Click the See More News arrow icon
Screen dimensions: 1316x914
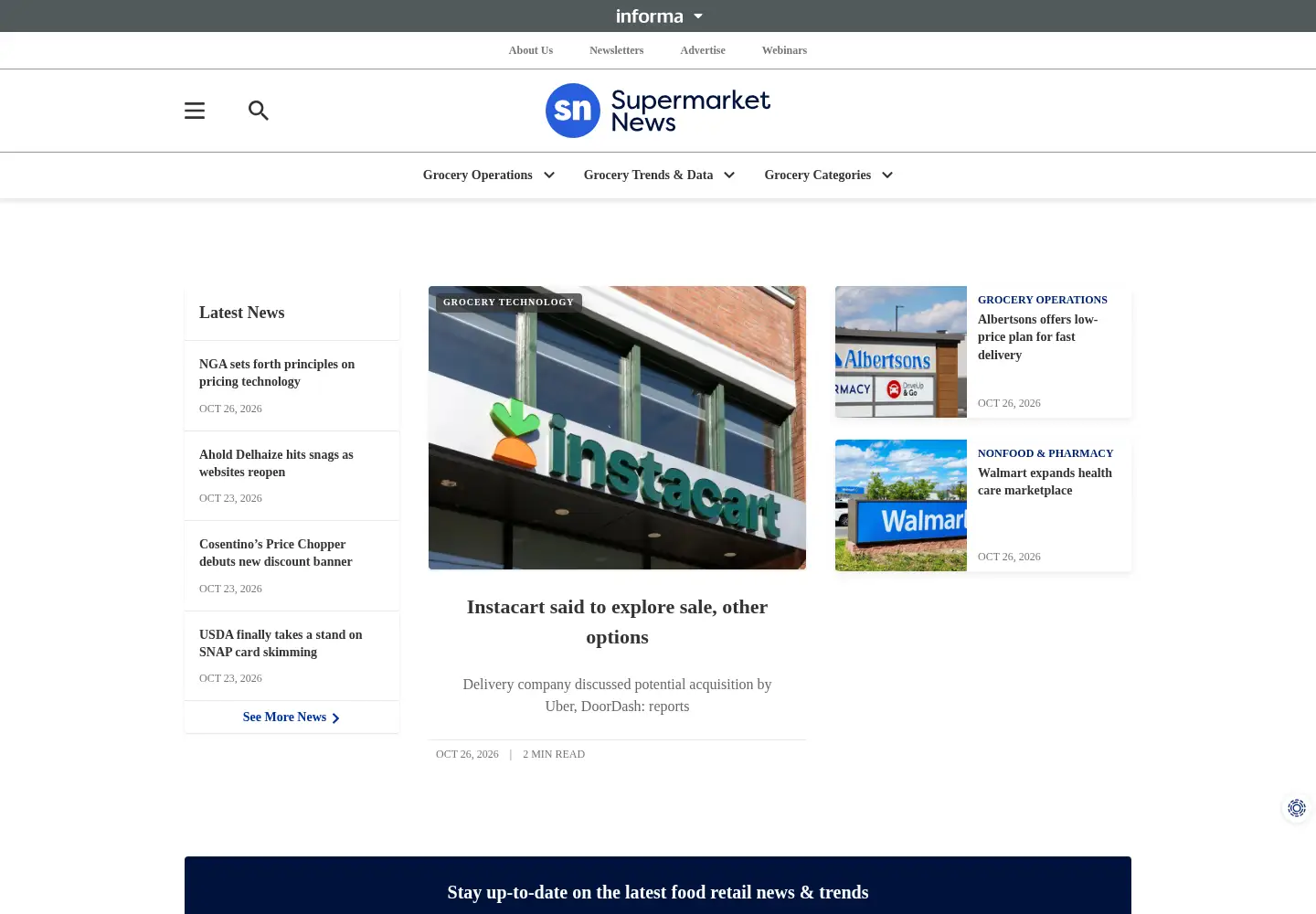coord(335,718)
